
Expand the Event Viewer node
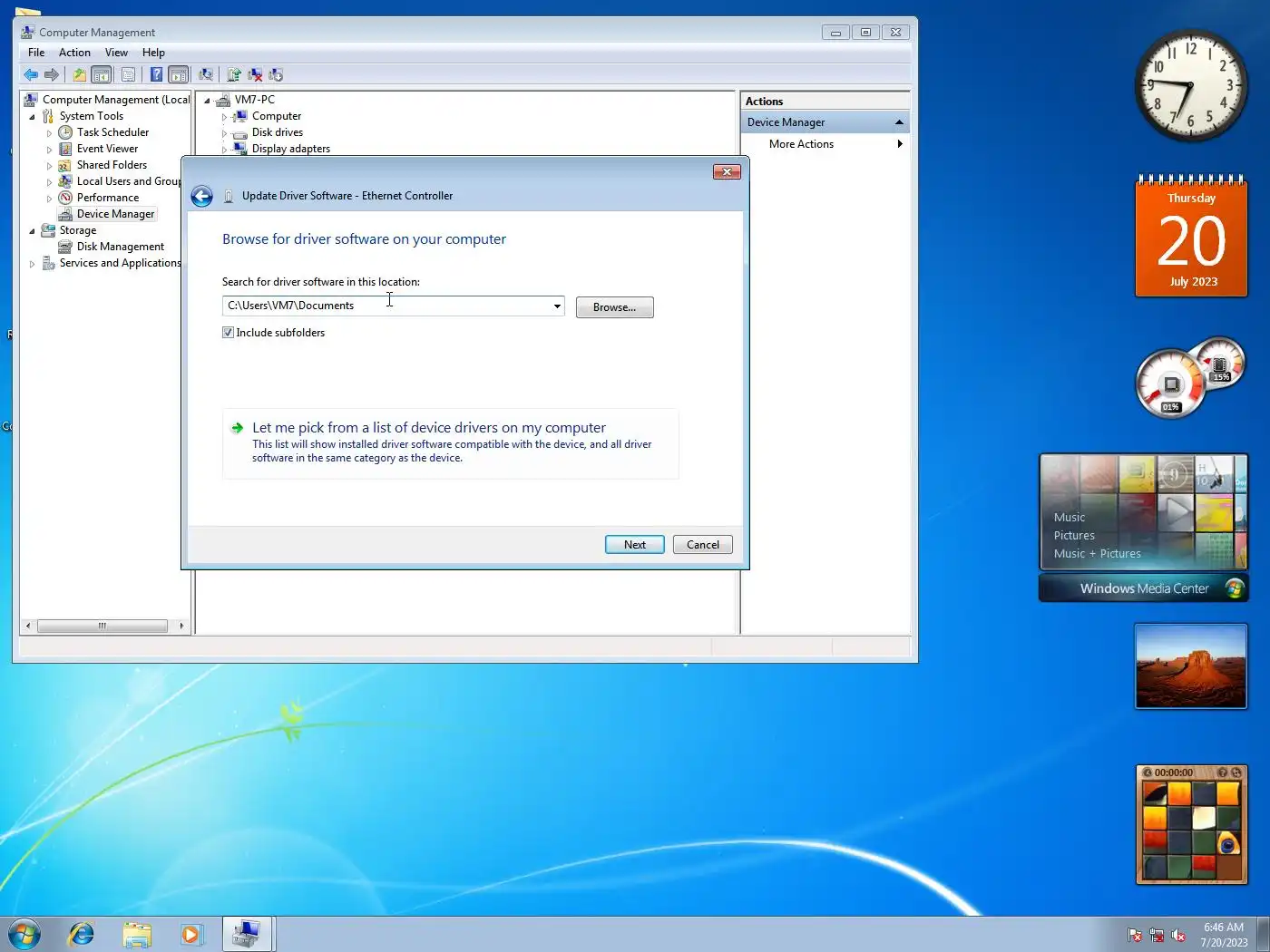click(50, 150)
